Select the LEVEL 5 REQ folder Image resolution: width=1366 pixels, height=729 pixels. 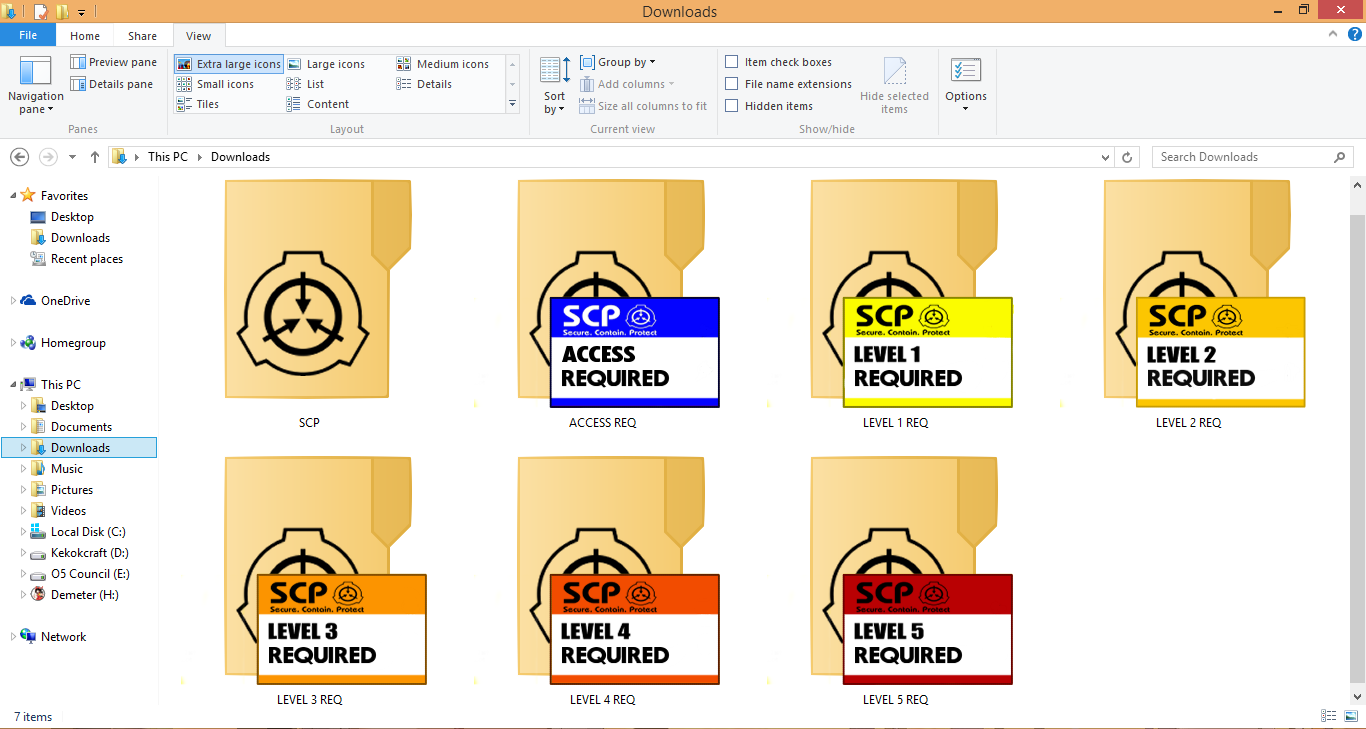[896, 581]
